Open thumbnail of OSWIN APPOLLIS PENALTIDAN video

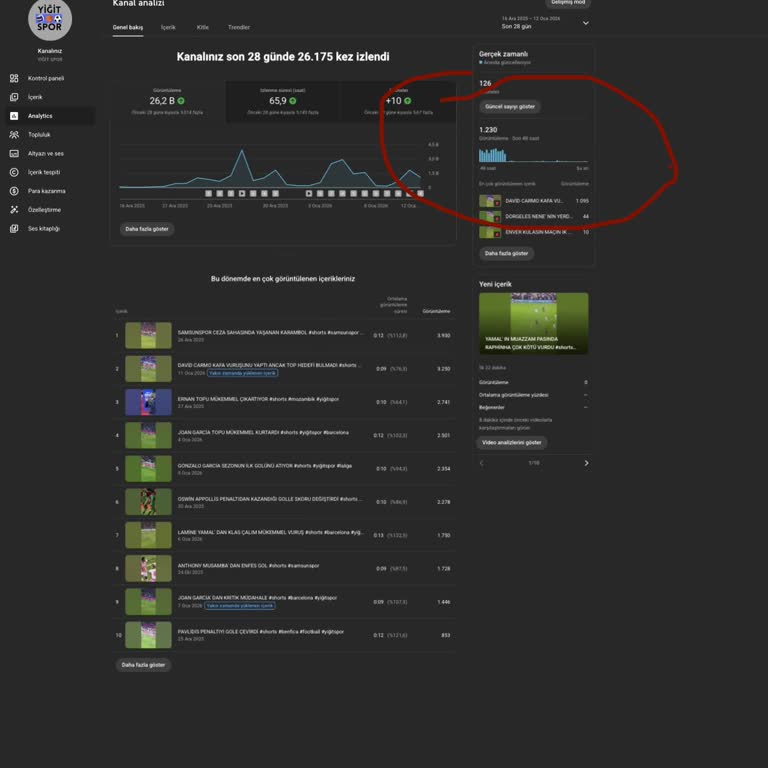pyautogui.click(x=148, y=502)
